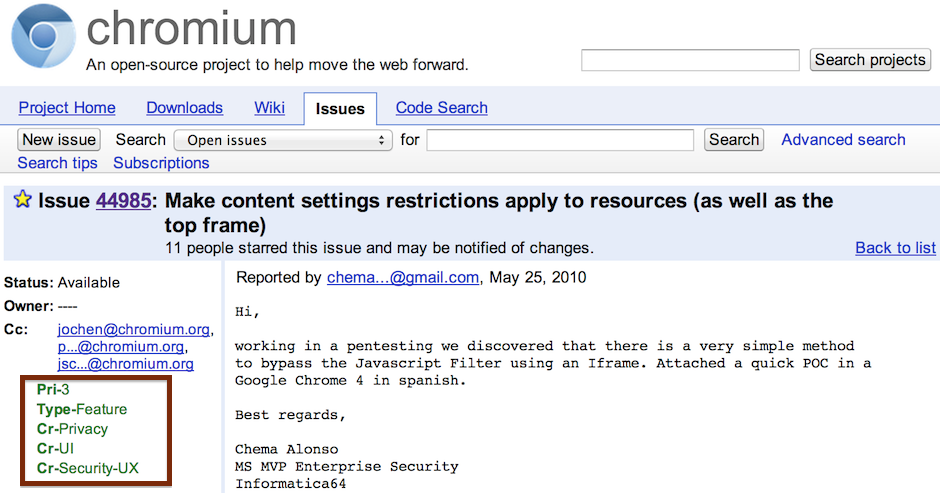Click the Back to list link

(x=895, y=248)
